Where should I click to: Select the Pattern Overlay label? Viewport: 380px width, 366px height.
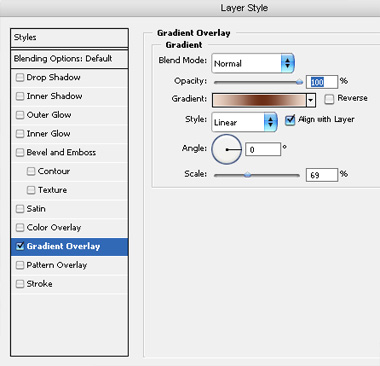coord(57,265)
